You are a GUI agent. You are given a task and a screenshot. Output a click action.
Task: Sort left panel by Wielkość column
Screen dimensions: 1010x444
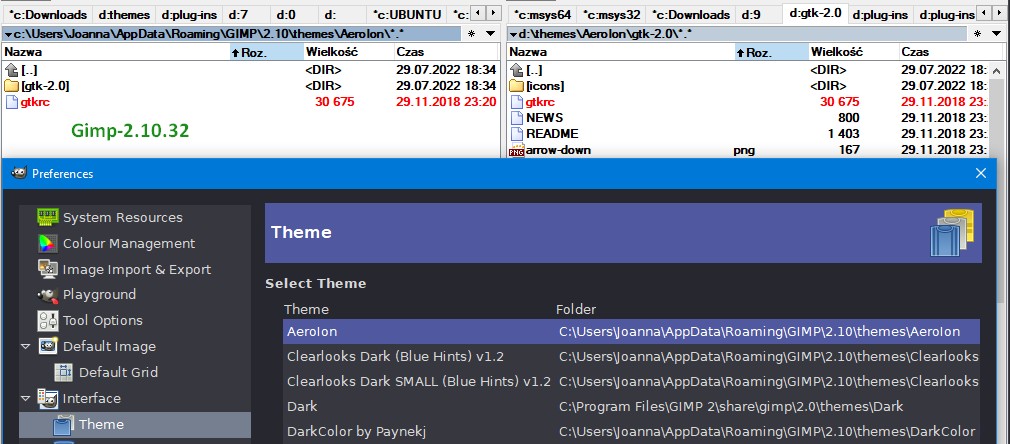click(348, 52)
